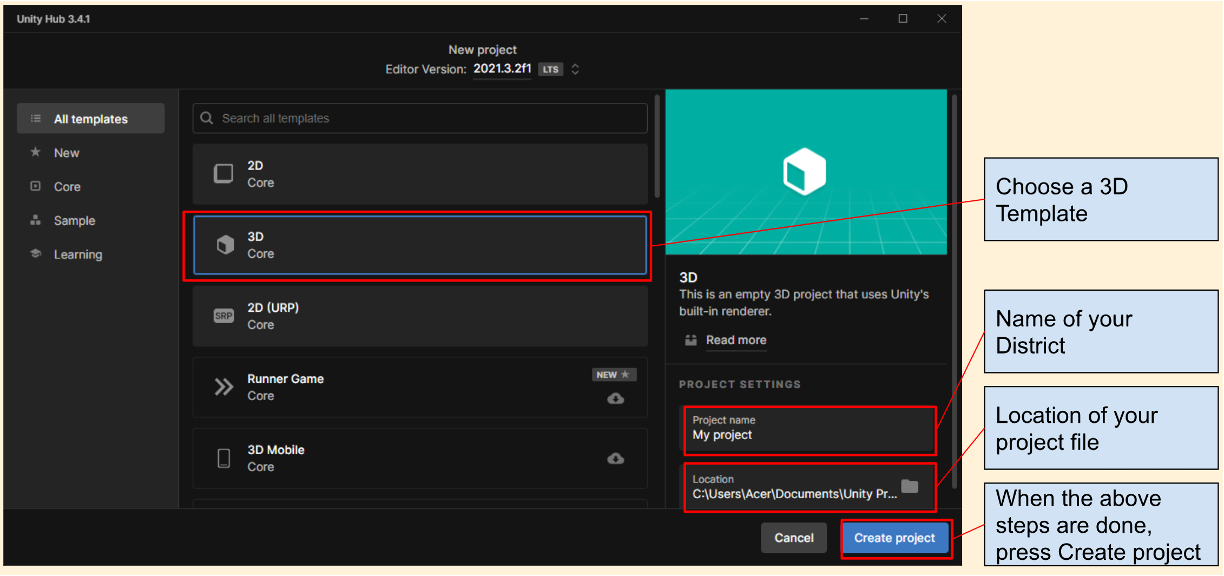Image resolution: width=1224 pixels, height=576 pixels.
Task: Click the NEW badge on Runner Game
Action: pos(613,375)
